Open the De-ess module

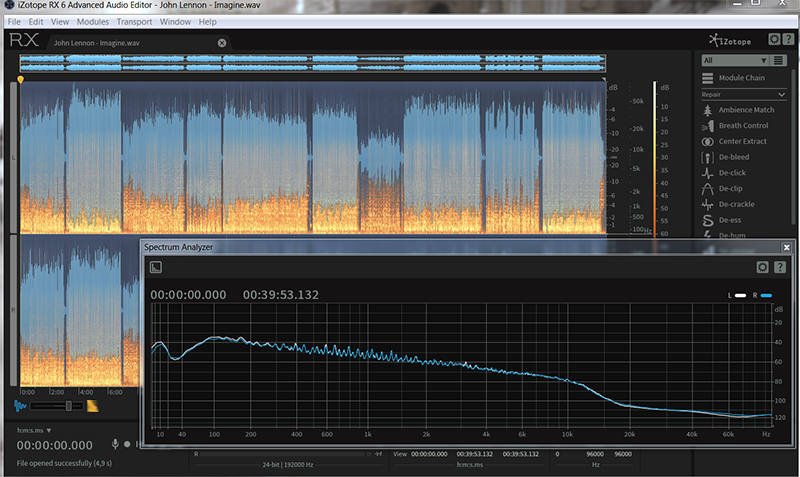point(731,220)
